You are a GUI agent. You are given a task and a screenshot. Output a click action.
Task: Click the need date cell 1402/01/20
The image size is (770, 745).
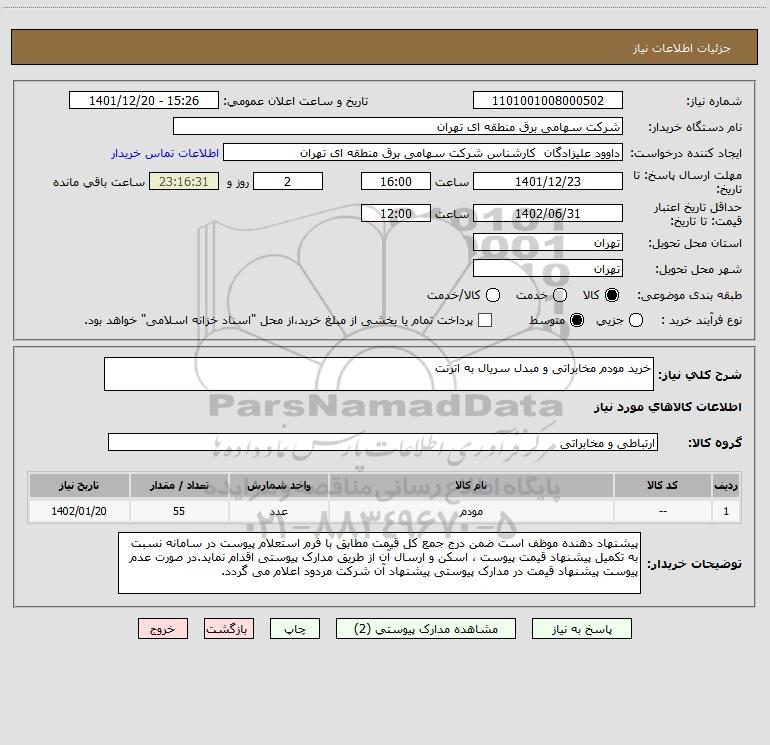click(79, 511)
